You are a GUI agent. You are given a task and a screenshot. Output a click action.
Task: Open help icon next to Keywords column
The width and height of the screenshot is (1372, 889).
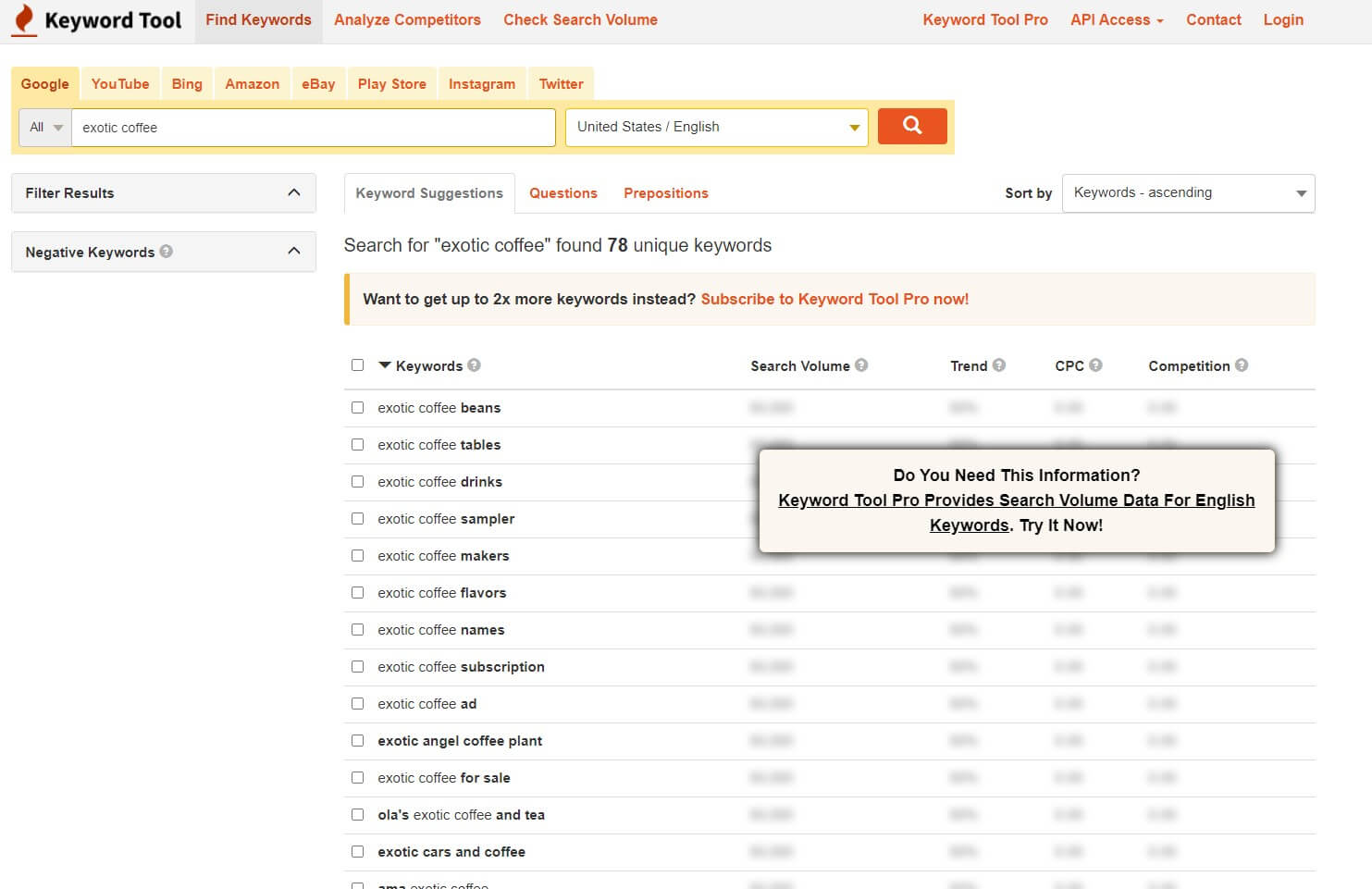(x=474, y=364)
